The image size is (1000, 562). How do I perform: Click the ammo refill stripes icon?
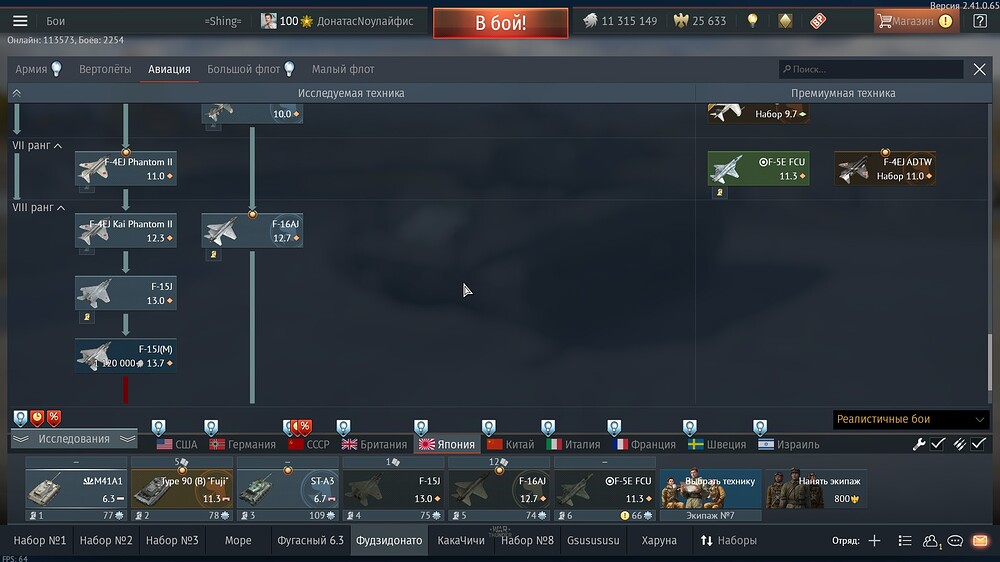tap(959, 444)
